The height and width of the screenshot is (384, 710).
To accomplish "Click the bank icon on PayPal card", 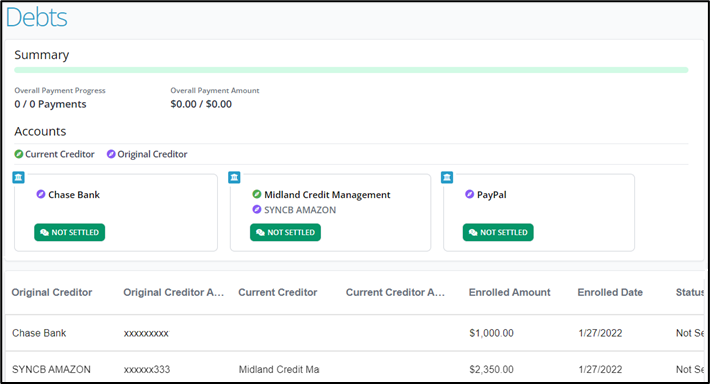I will [x=447, y=177].
